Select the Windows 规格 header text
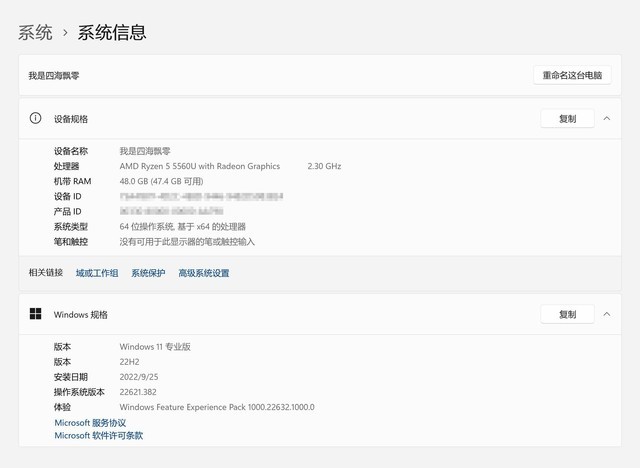The image size is (640, 468). point(80,315)
